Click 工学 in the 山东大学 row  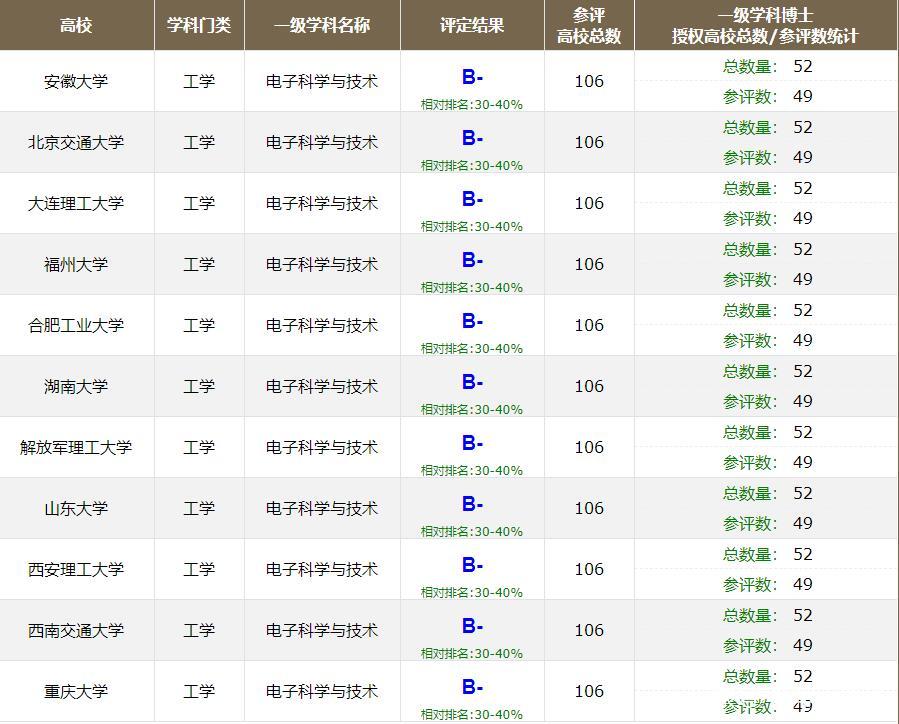click(199, 508)
